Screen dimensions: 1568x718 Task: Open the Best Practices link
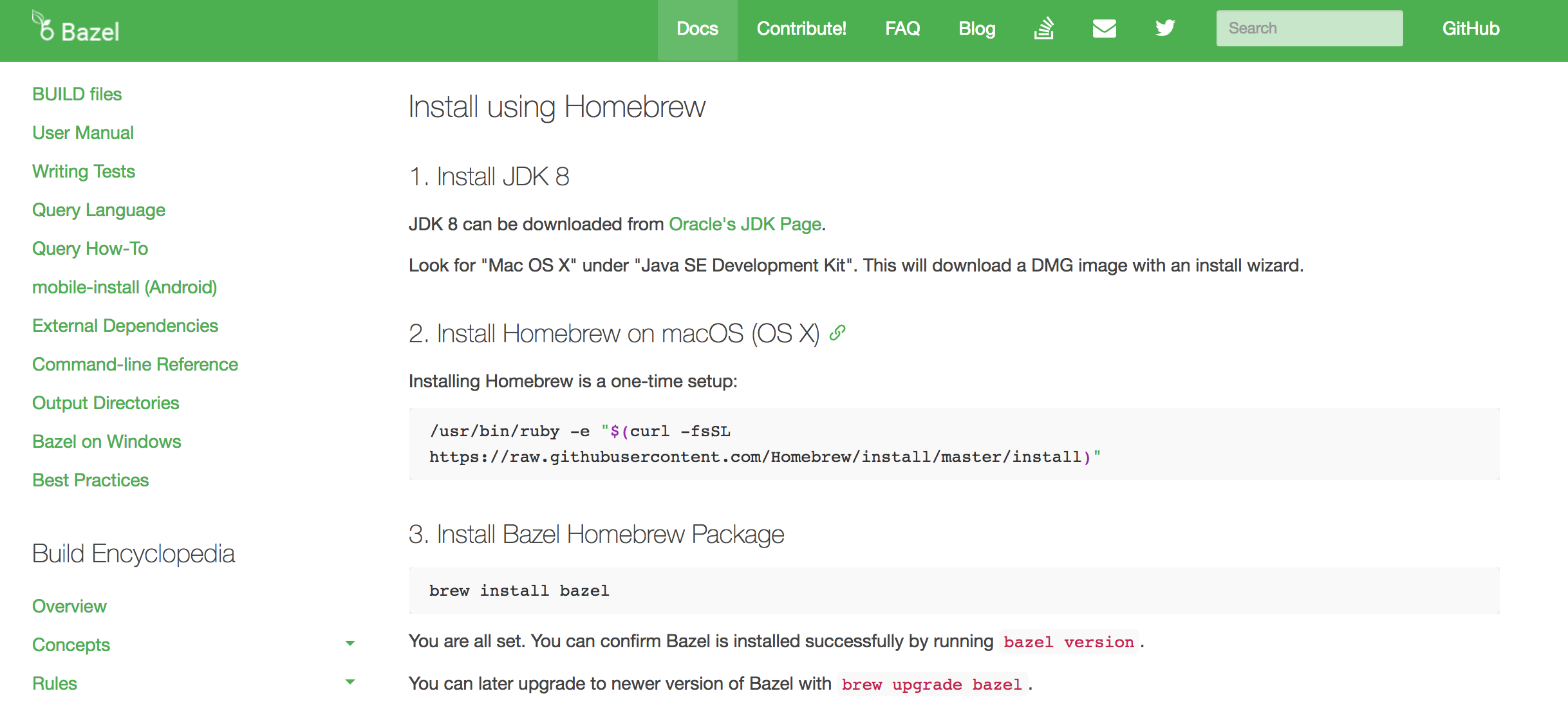(x=90, y=480)
